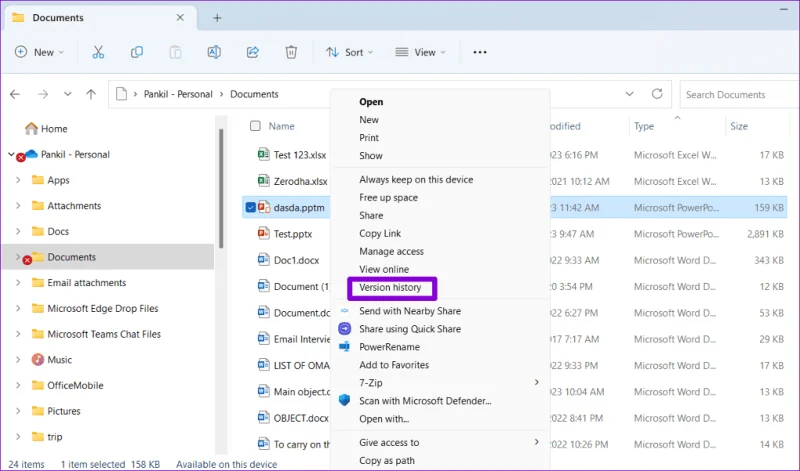Click the Copy icon in toolbar
800x471 pixels.
pos(137,52)
